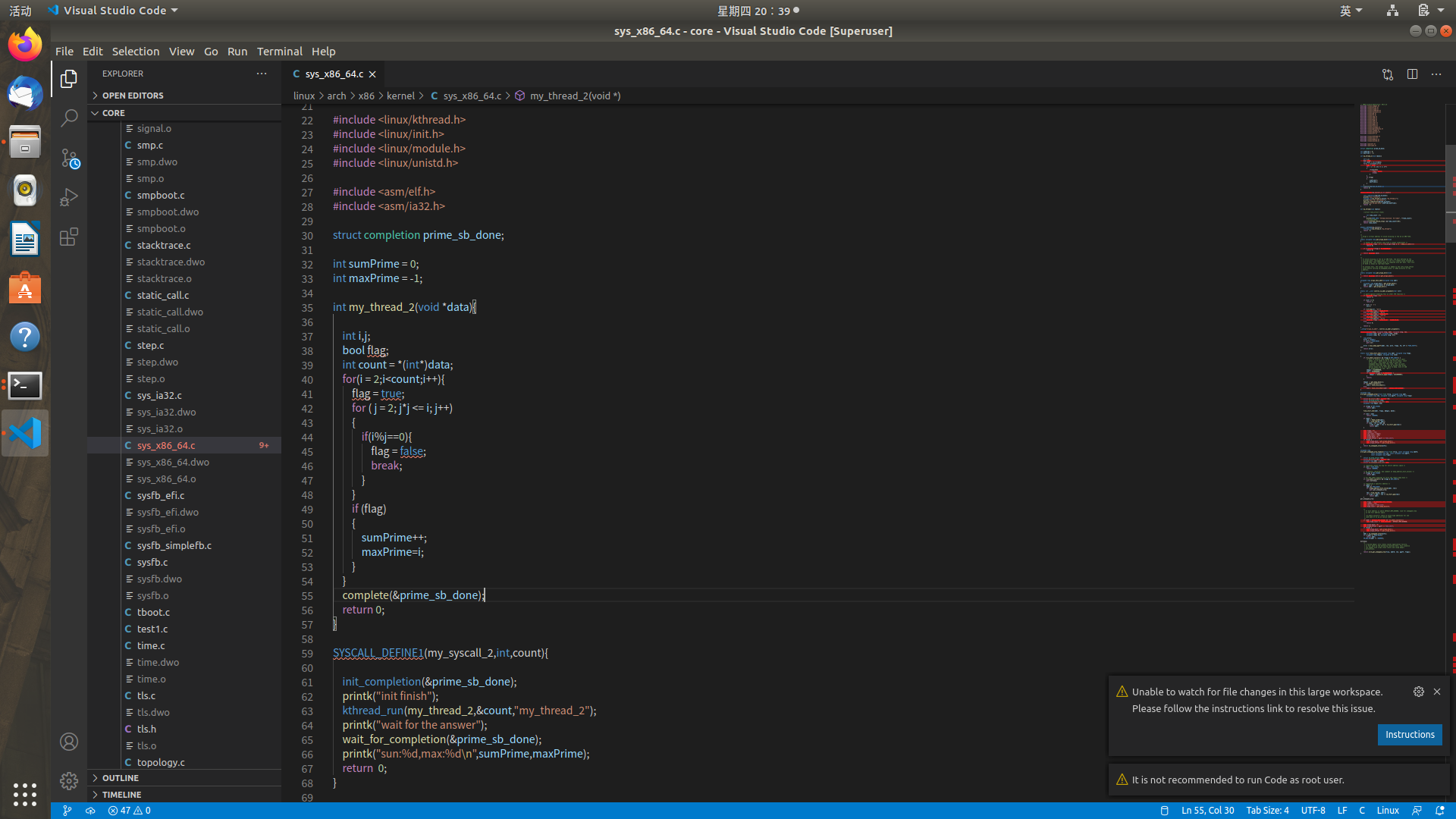Collapse the CORE folder section
Image resolution: width=1456 pixels, height=819 pixels.
click(184, 113)
